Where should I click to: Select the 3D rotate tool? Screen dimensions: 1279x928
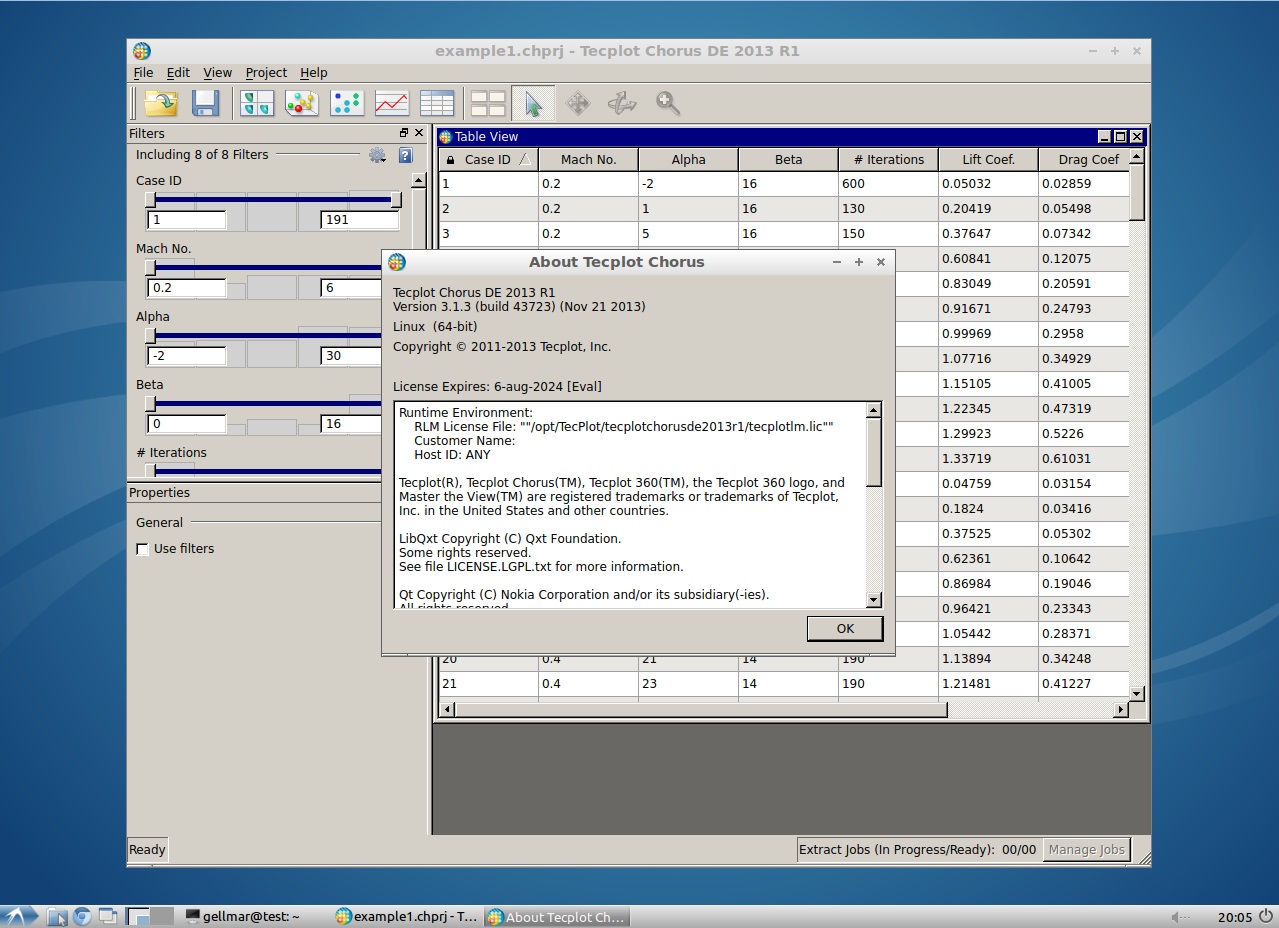[623, 103]
